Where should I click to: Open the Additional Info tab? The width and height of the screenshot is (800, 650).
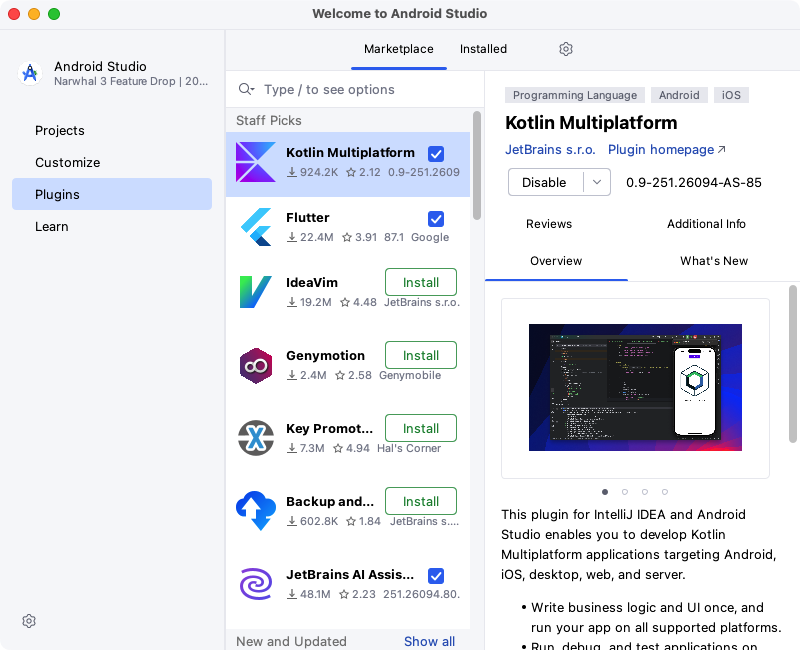click(706, 224)
